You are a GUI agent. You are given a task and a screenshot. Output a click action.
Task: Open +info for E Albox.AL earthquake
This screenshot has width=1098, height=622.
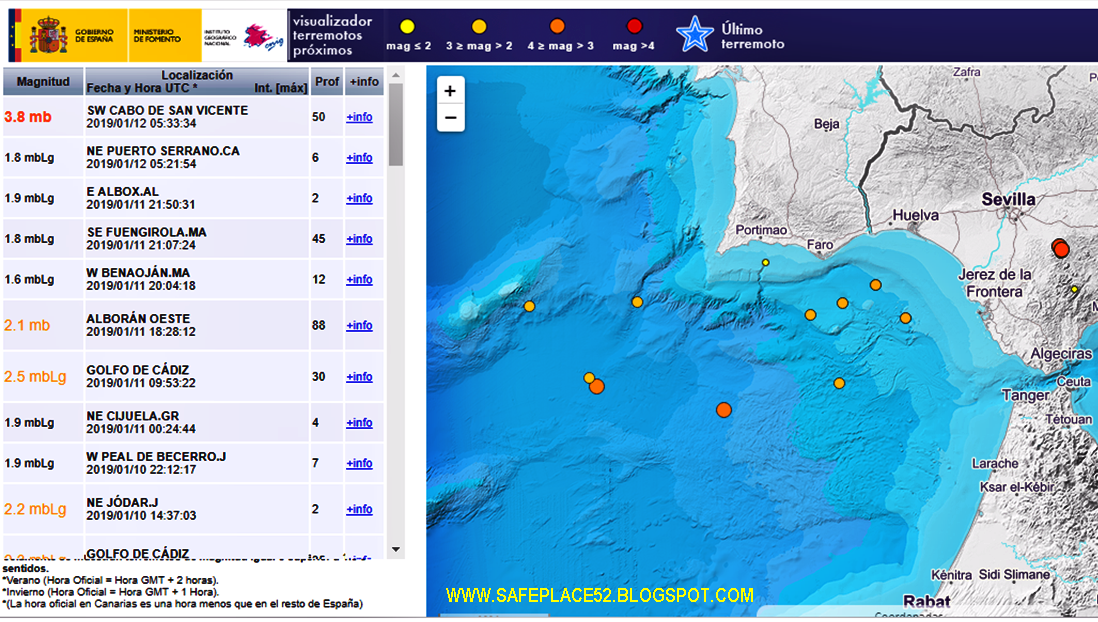pyautogui.click(x=359, y=198)
